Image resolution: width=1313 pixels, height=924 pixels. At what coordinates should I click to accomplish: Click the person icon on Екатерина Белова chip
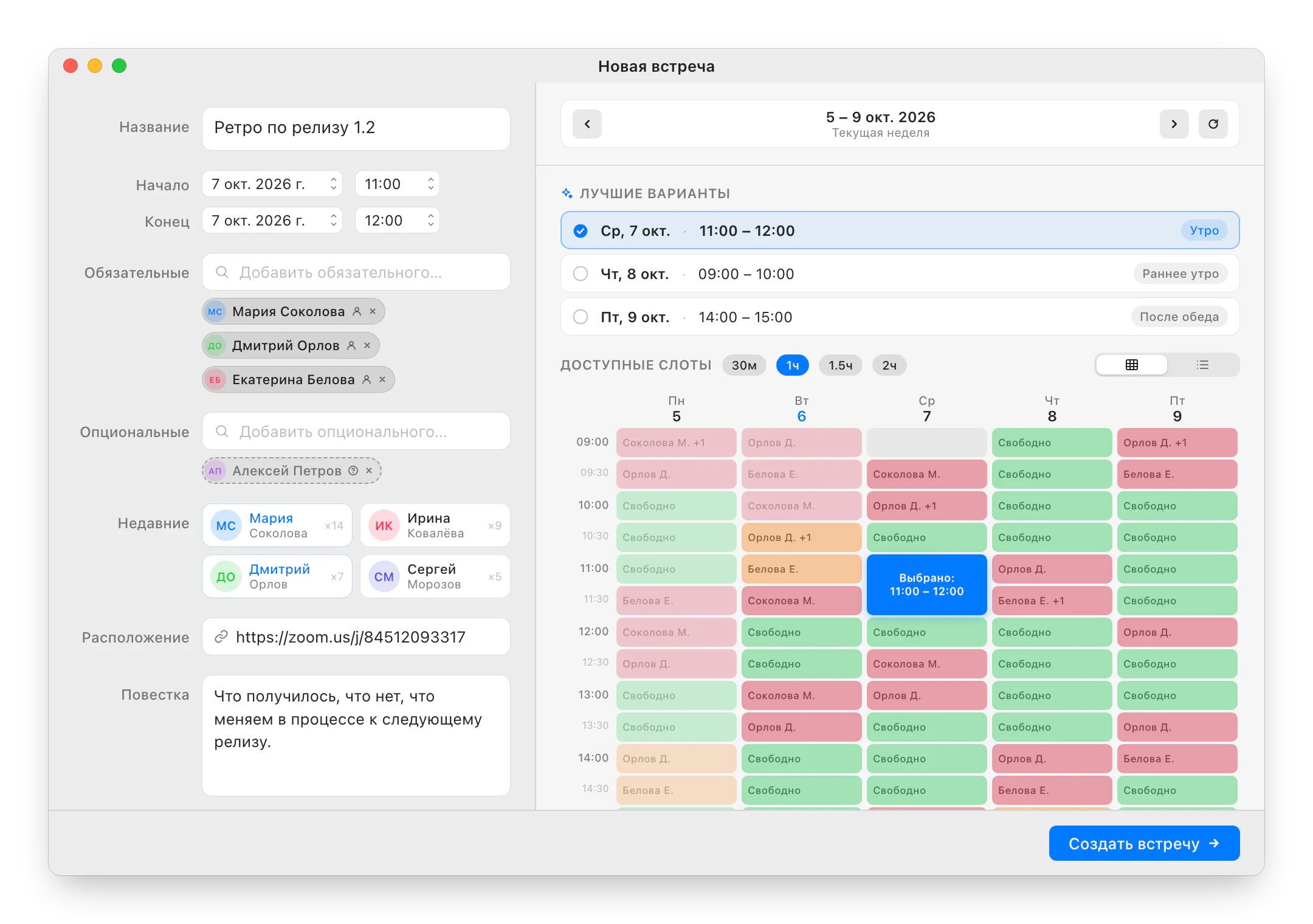(x=367, y=379)
